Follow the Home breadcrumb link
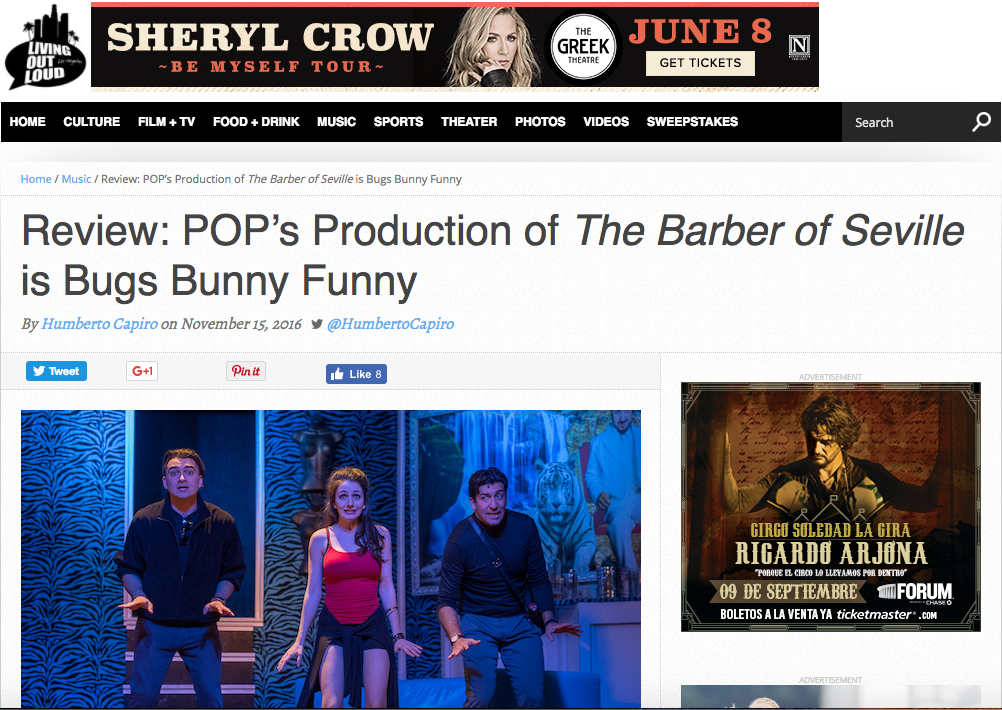Image resolution: width=1002 pixels, height=710 pixels. (x=36, y=179)
